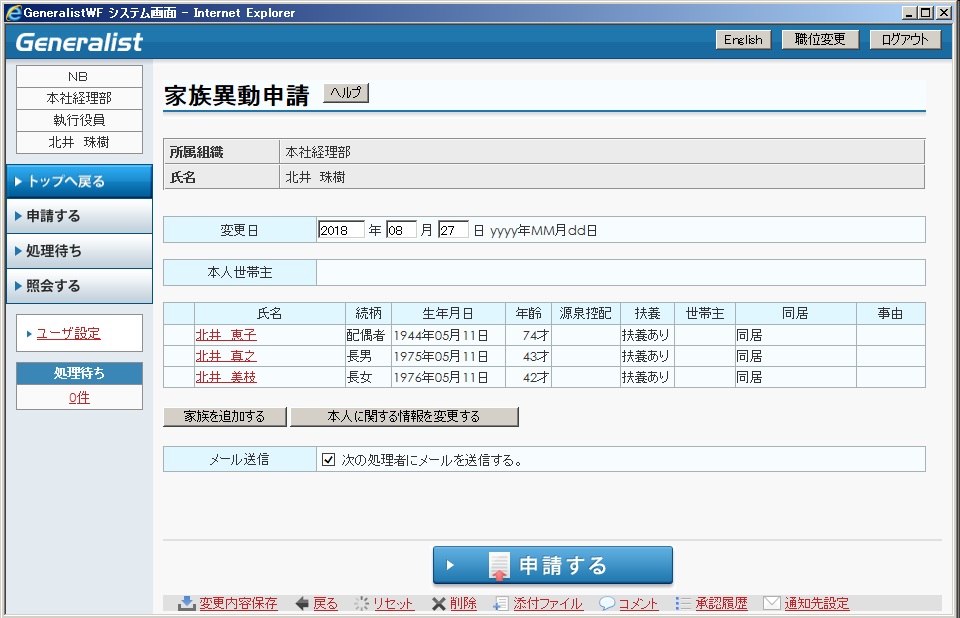960x618 pixels.
Task: Go back via トップへ戻る menu item
Action: pyautogui.click(x=78, y=181)
